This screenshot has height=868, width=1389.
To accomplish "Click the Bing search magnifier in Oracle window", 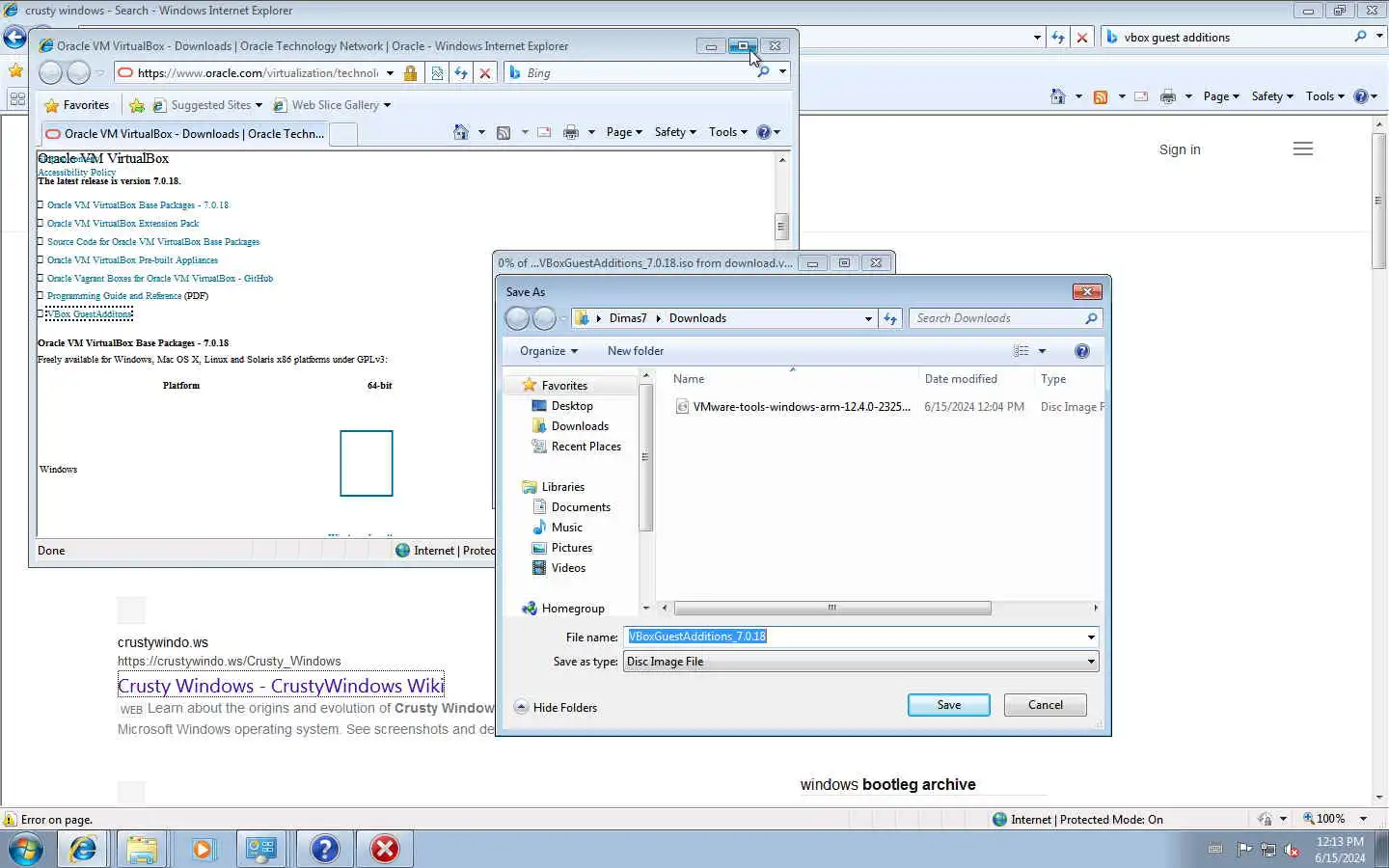I will (763, 72).
